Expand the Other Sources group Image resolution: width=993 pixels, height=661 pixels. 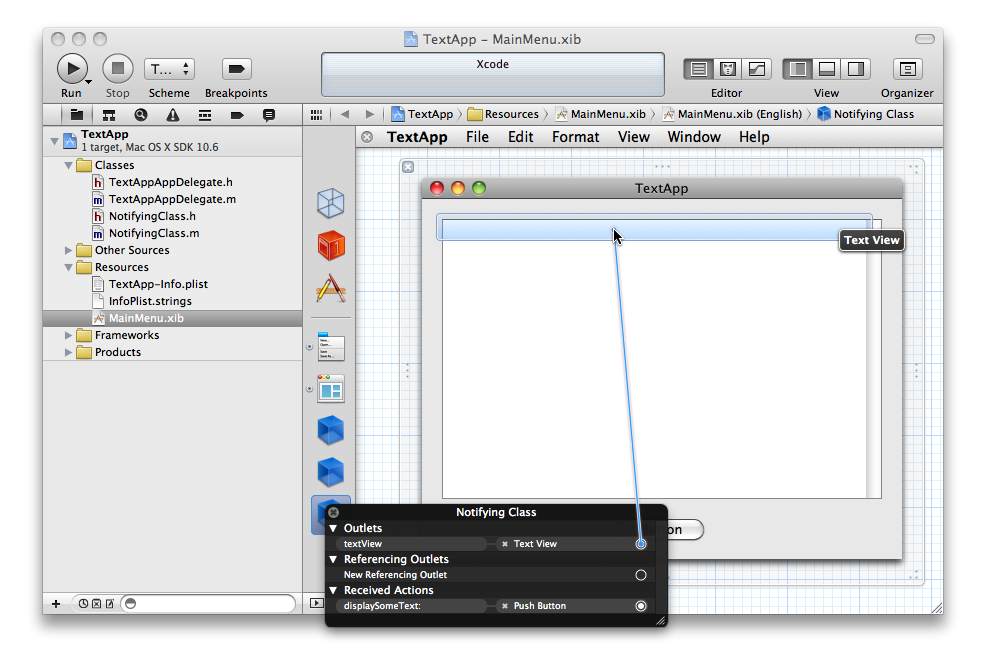[x=68, y=250]
